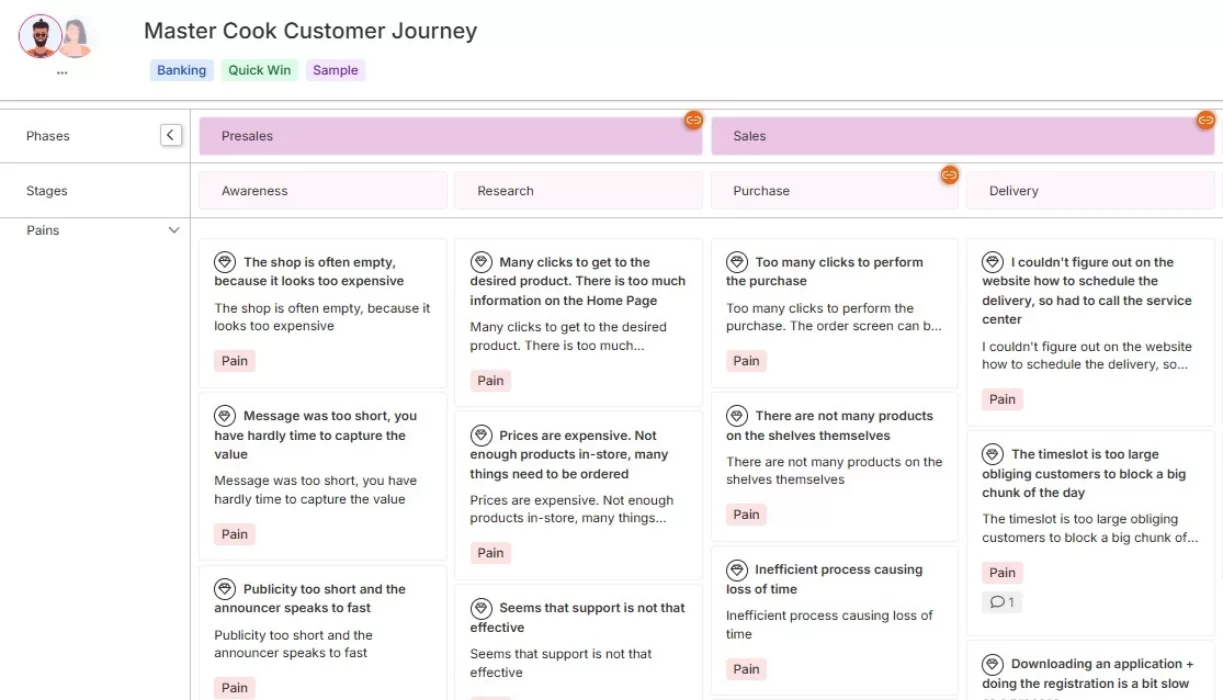Screen dimensions: 1223x700
Task: Click the Banking tag
Action: coord(181,70)
